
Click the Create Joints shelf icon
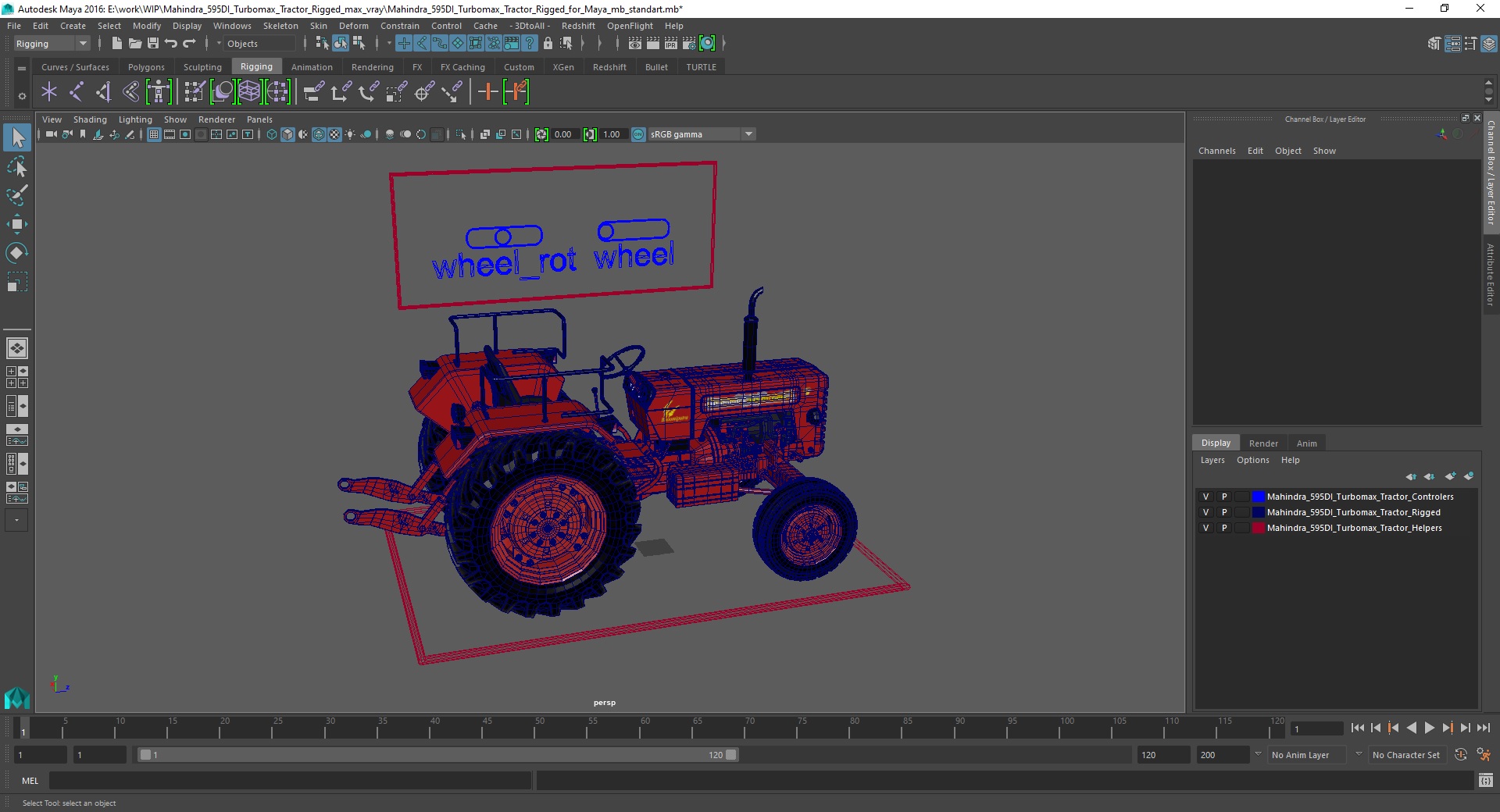point(77,92)
